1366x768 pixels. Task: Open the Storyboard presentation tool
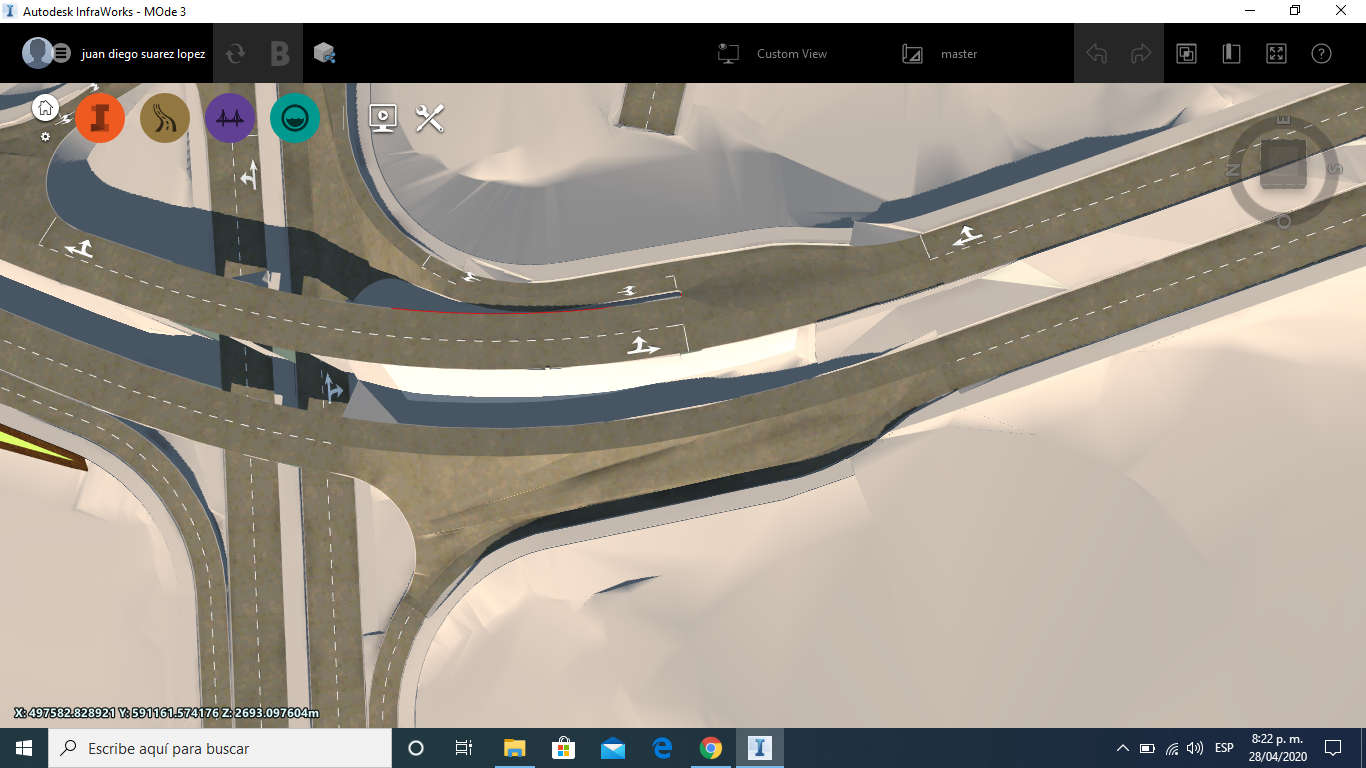382,118
